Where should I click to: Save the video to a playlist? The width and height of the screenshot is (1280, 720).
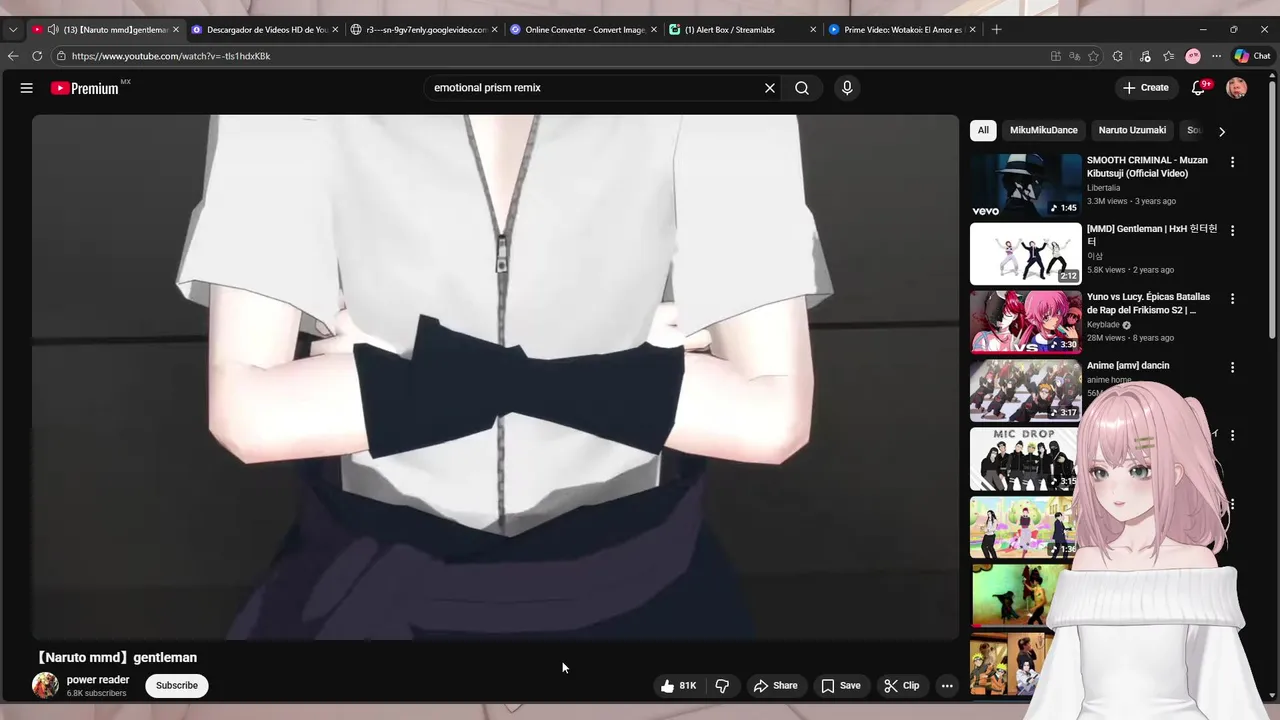click(x=841, y=686)
